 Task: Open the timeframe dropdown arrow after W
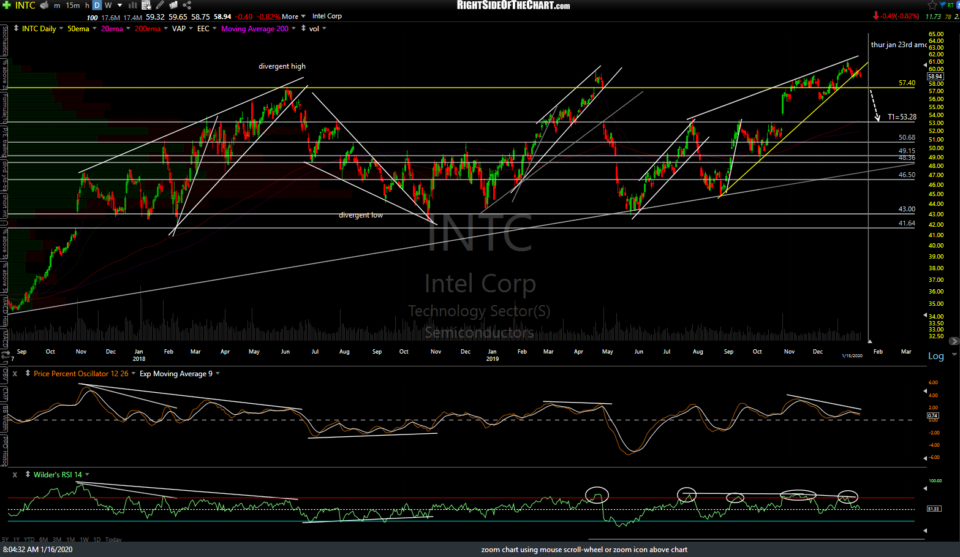[119, 6]
